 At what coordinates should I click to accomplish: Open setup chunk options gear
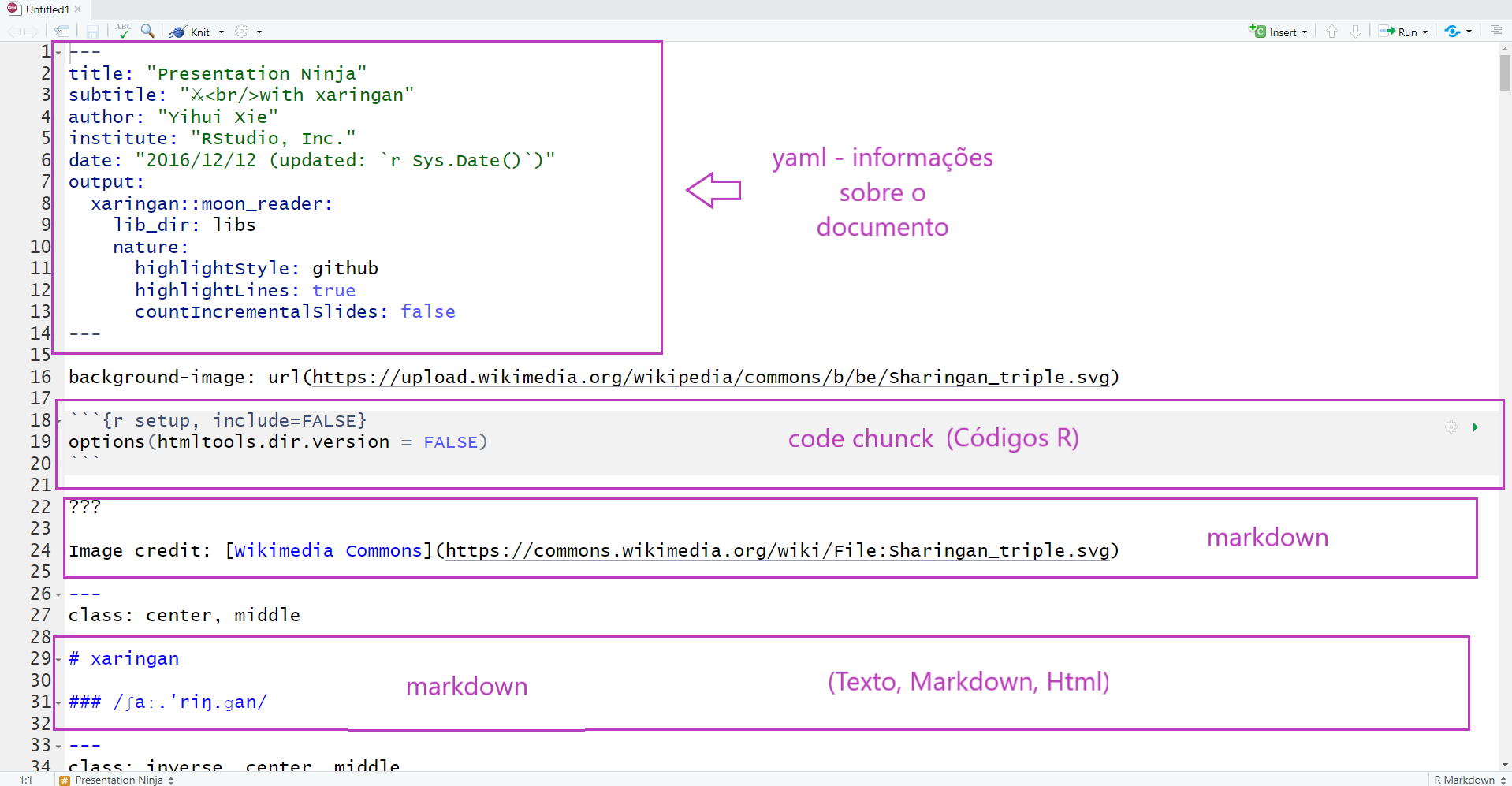coord(1451,427)
